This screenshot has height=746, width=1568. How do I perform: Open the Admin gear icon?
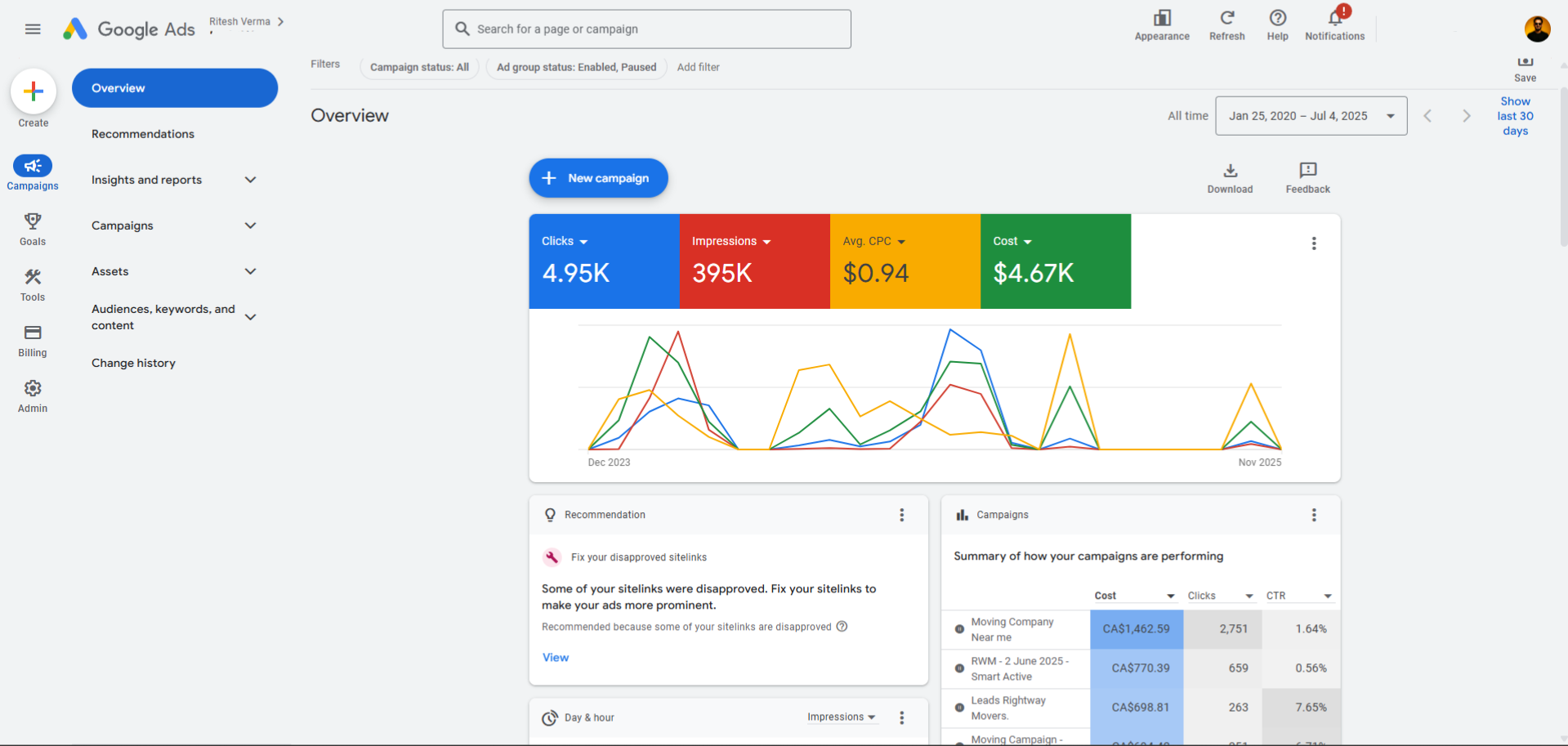[33, 395]
